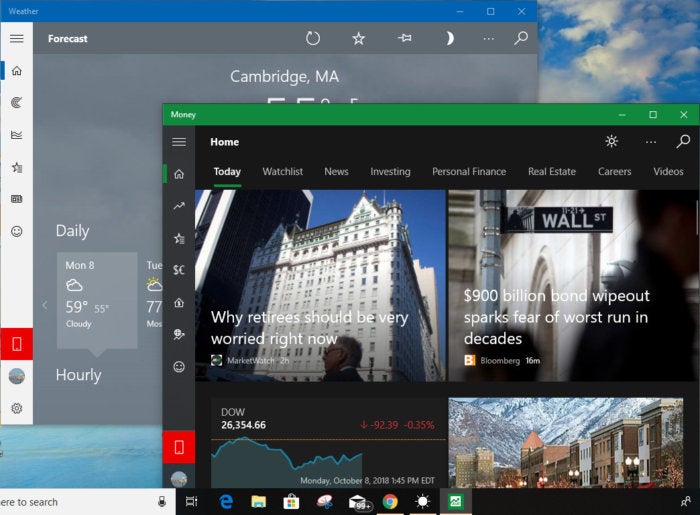Screen dimensions: 700x515
Task: Open Mail app with 99+ badge
Action: coord(358,503)
